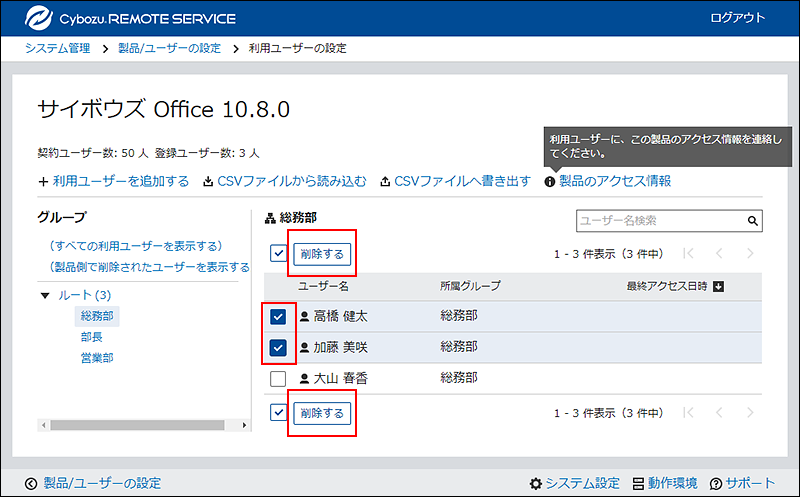The image size is (800, 497).
Task: Open 製品のアクセス情報 link
Action: tap(615, 181)
